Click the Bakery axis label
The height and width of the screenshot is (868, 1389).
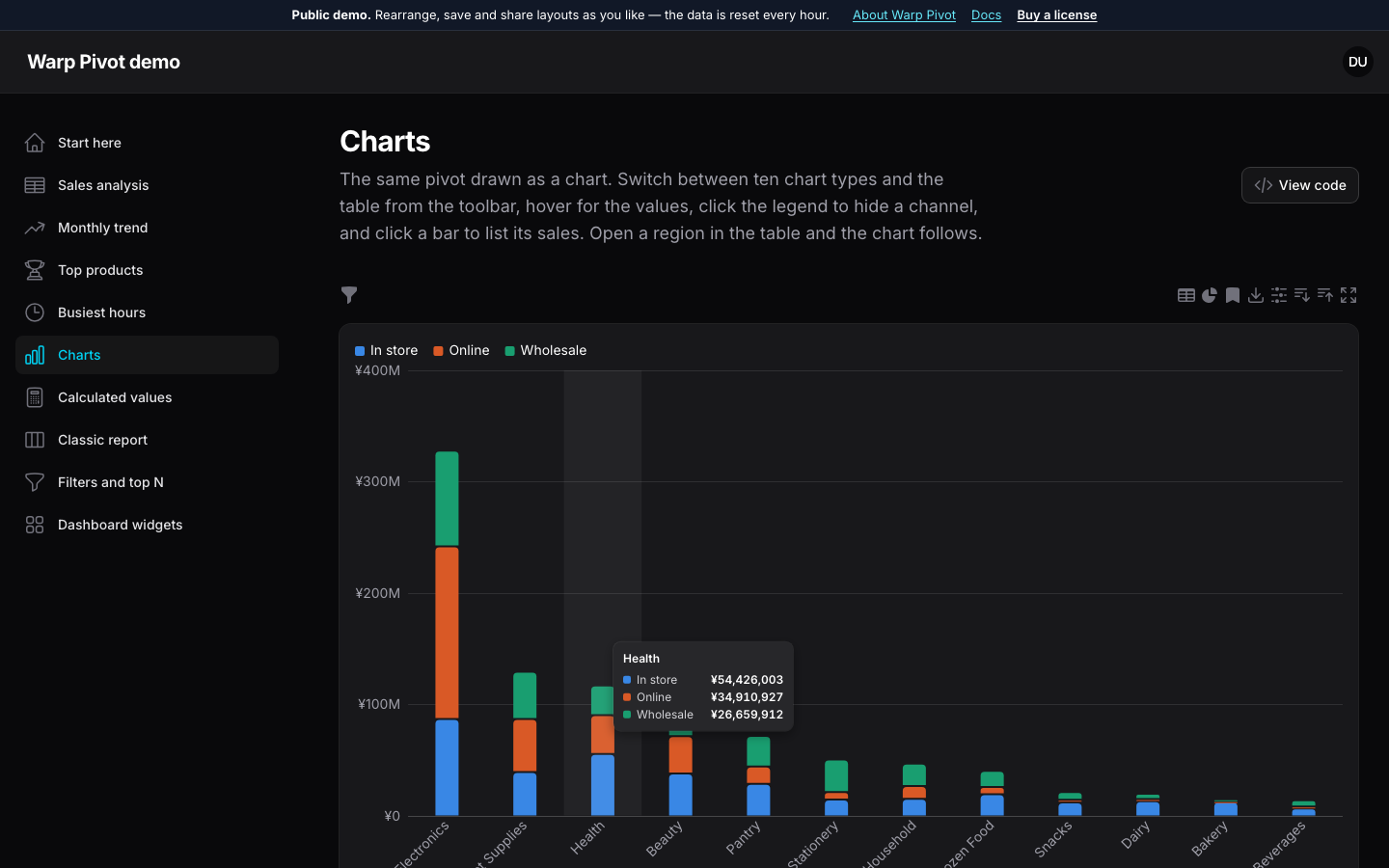[x=1210, y=838]
